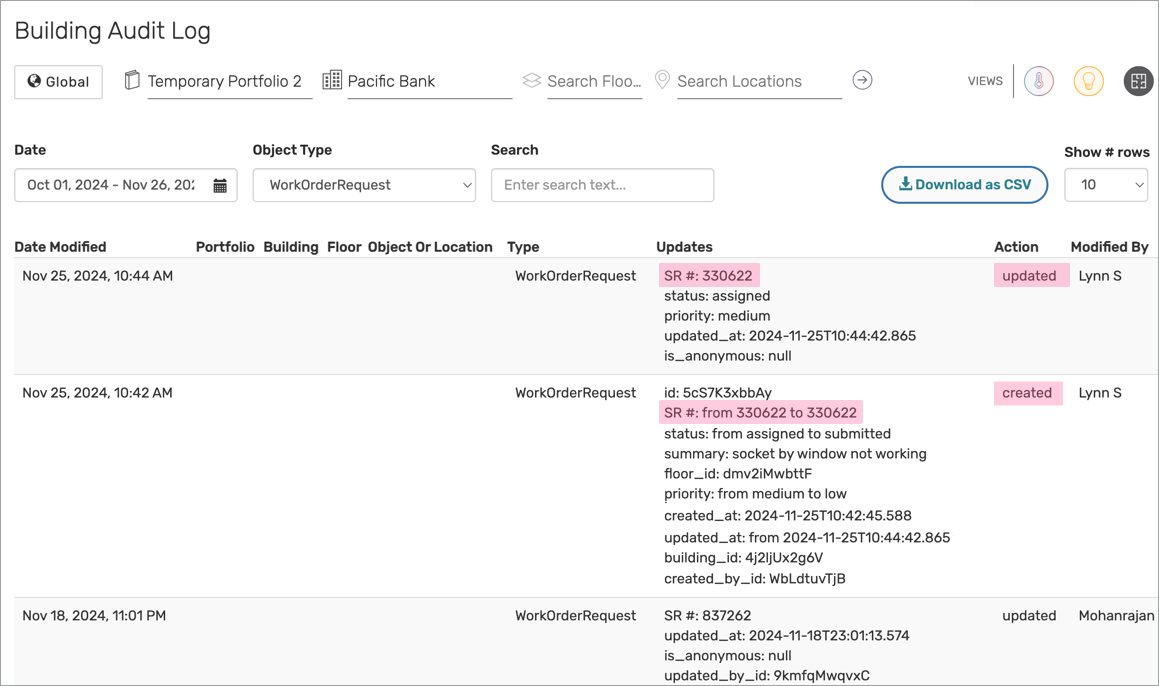This screenshot has width=1159, height=686.
Task: Click the Floor column header
Action: [x=344, y=247]
